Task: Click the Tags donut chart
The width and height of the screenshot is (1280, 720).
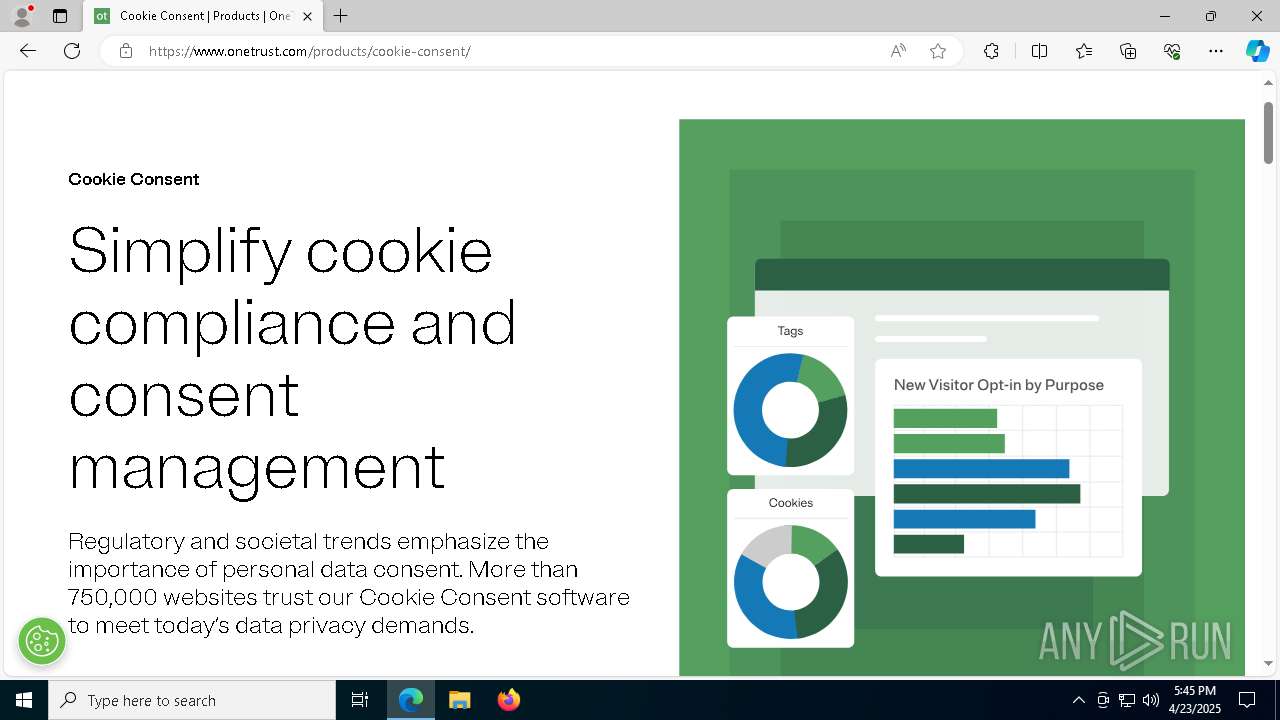Action: (x=790, y=410)
